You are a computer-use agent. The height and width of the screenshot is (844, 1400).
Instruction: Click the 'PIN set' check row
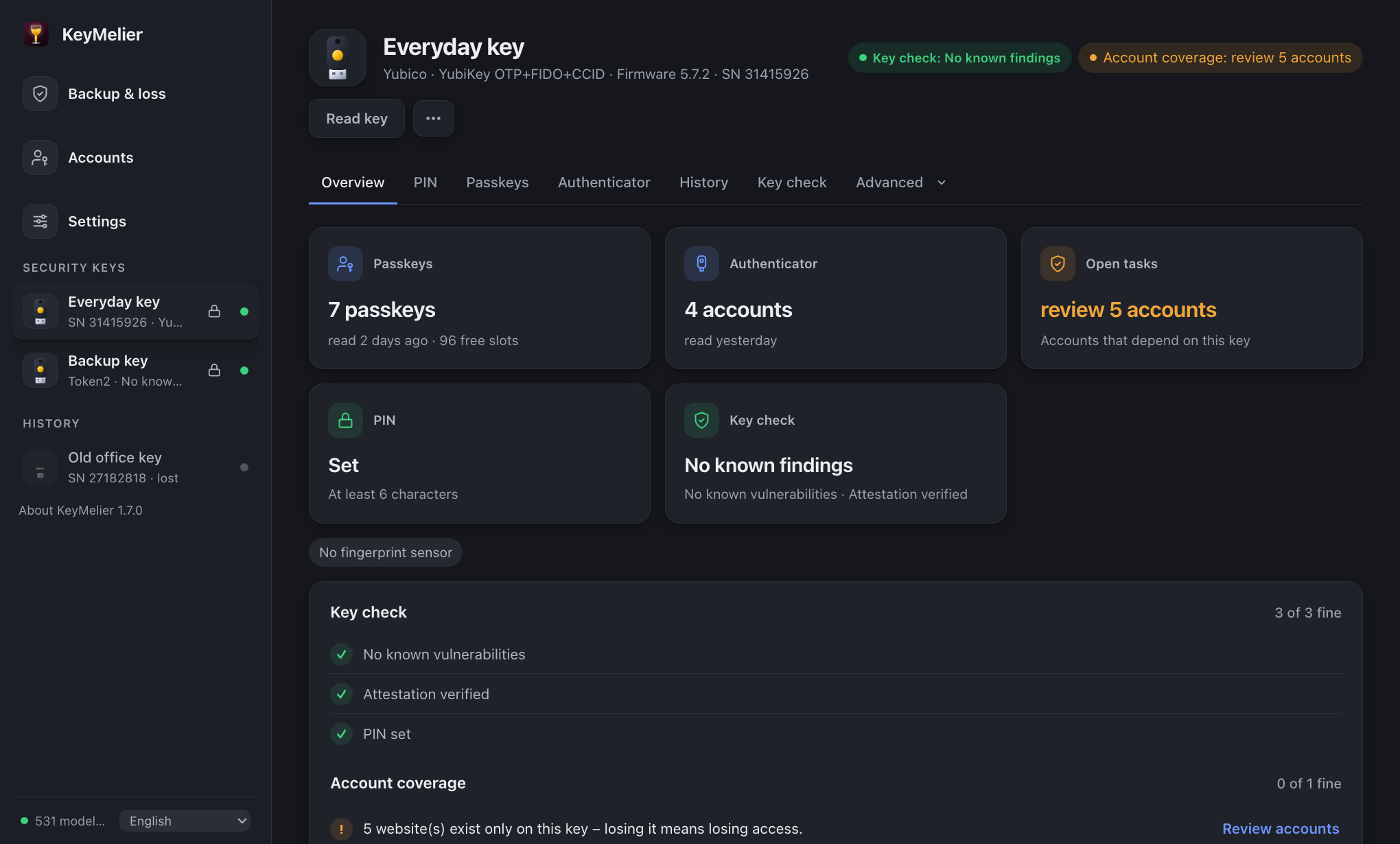(836, 734)
